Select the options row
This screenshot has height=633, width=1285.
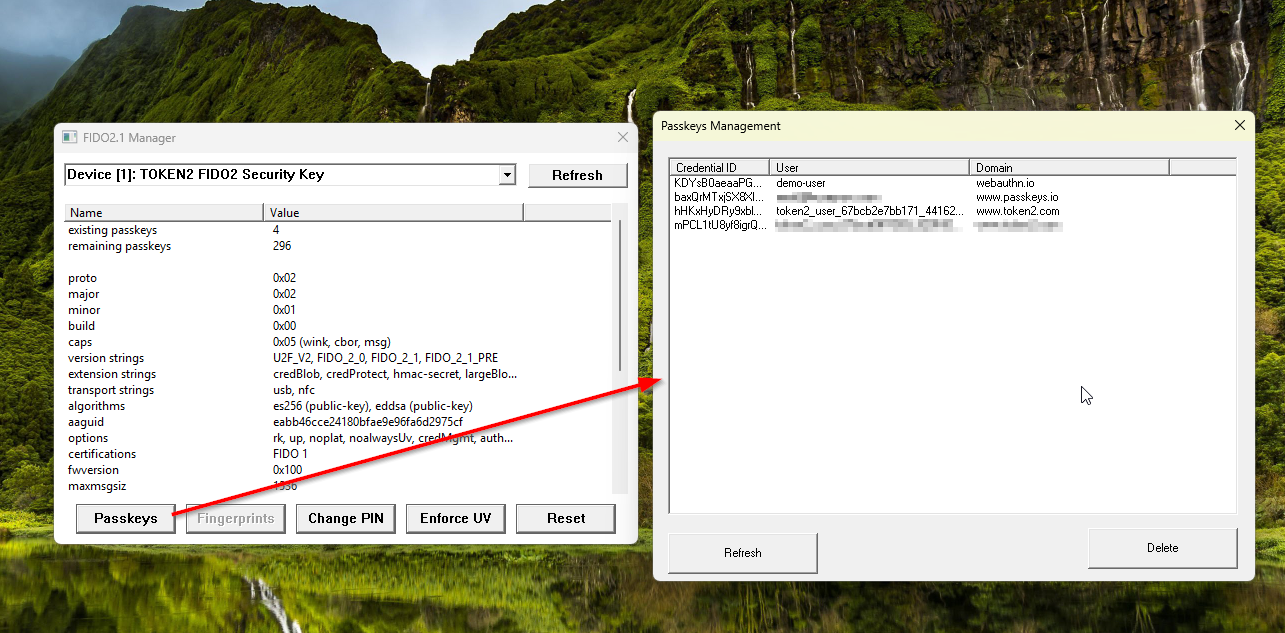point(338,438)
